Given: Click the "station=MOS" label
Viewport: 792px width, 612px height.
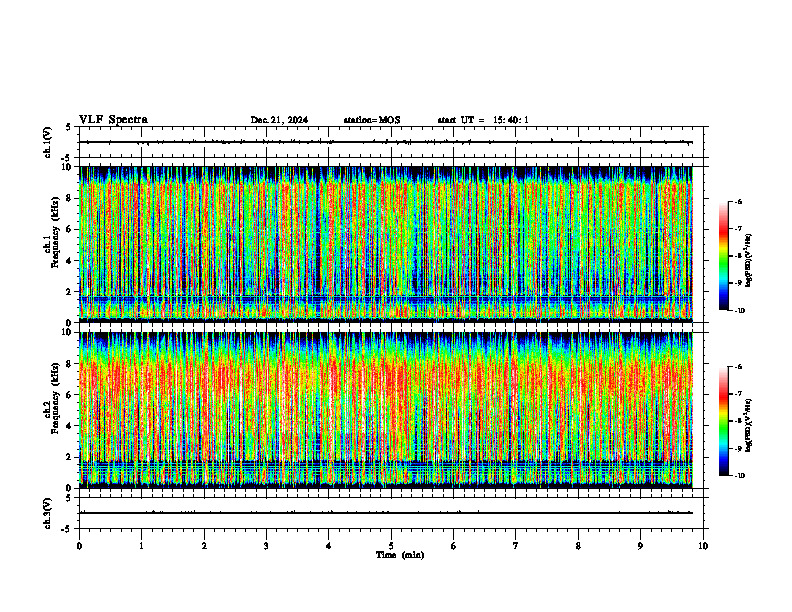Looking at the screenshot, I should click(x=372, y=120).
